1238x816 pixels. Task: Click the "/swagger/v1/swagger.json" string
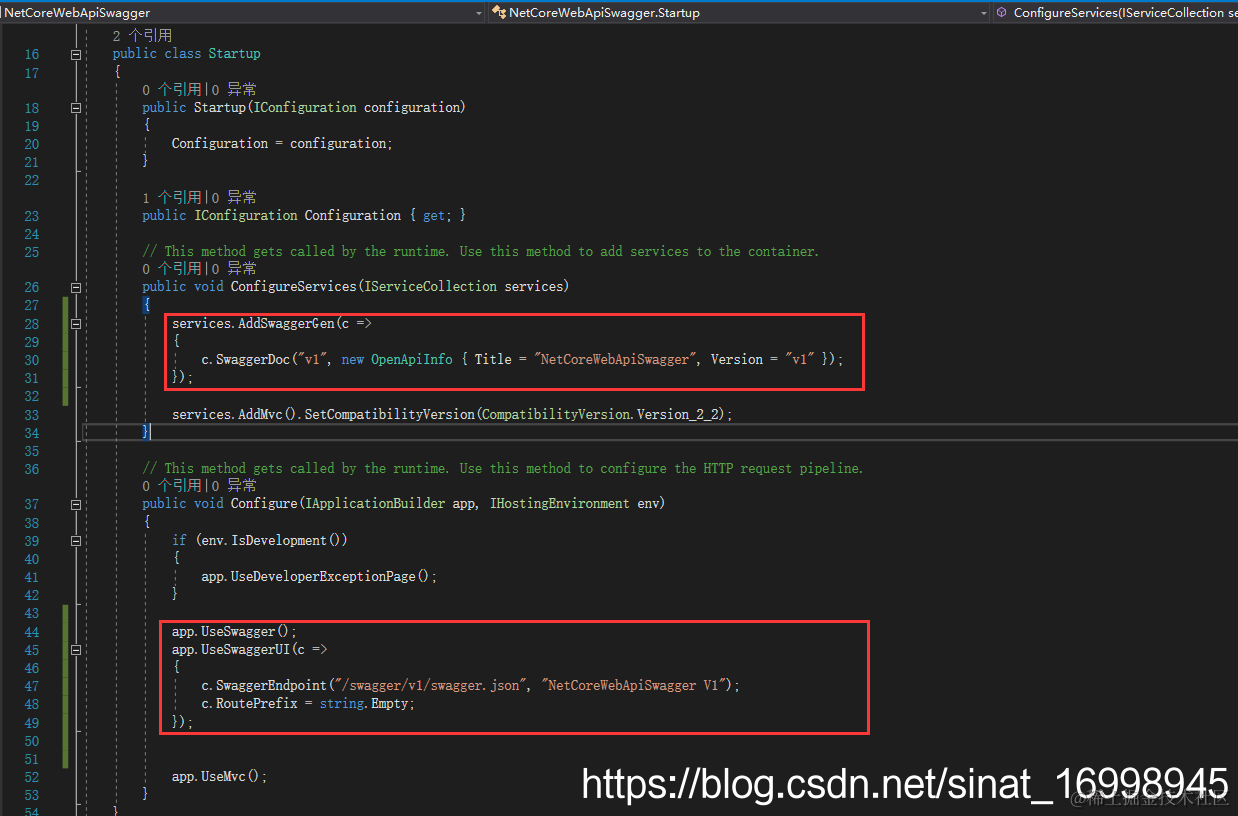431,686
